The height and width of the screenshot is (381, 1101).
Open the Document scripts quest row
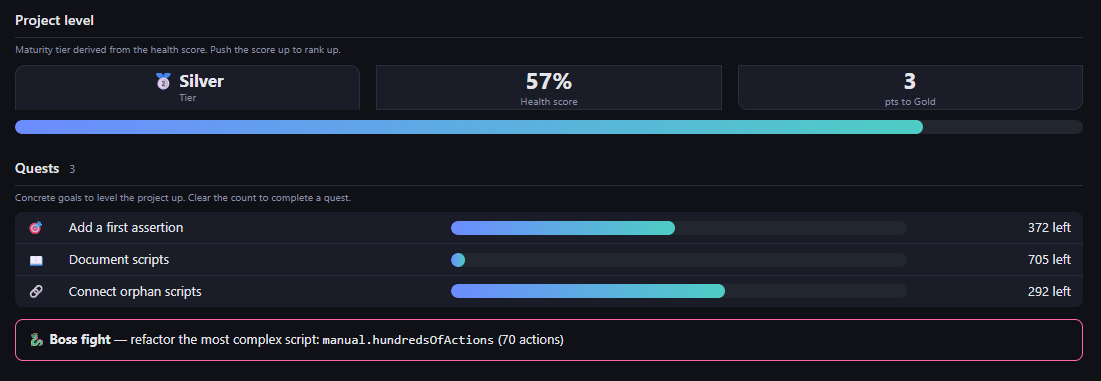click(549, 260)
